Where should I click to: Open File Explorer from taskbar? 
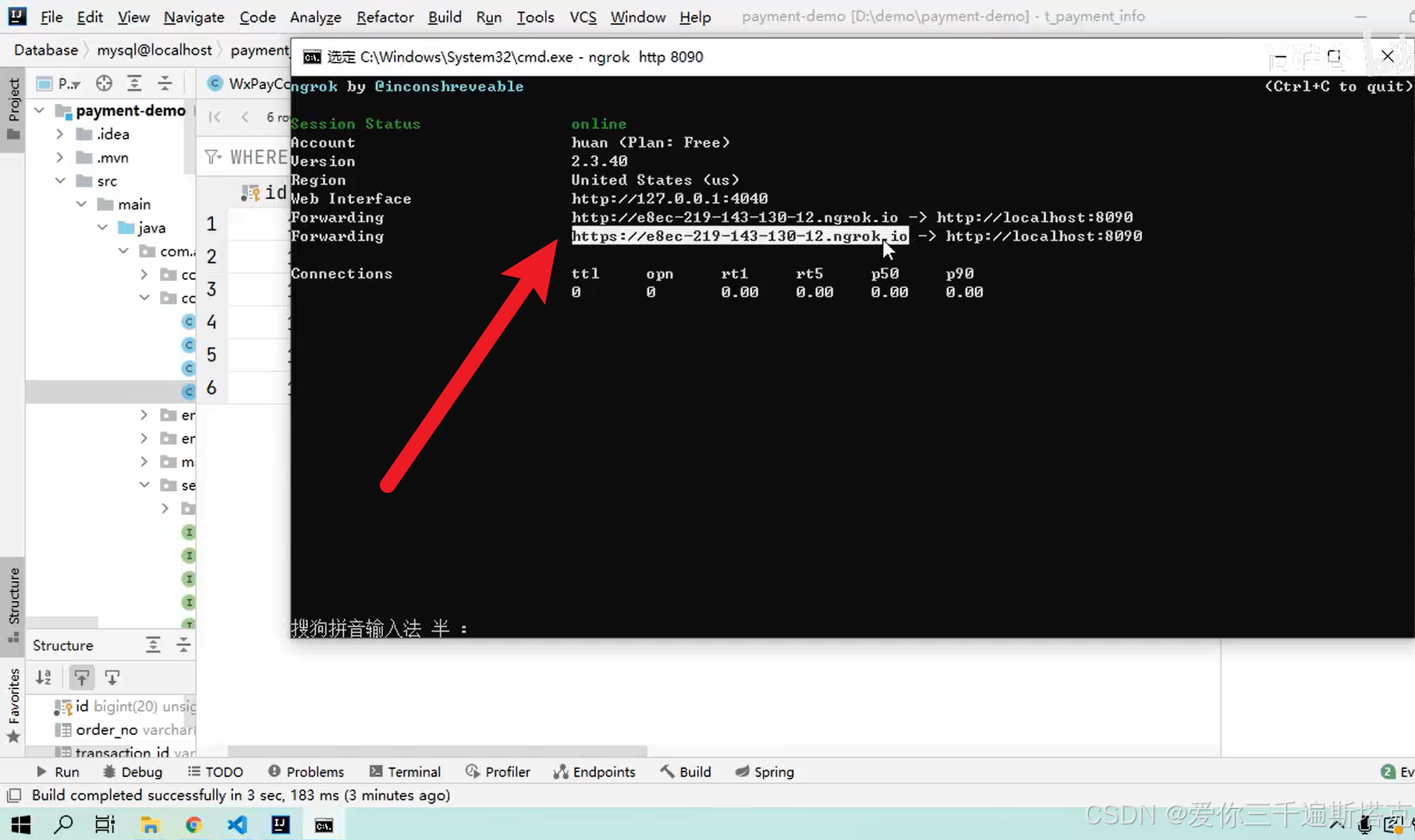coord(150,824)
